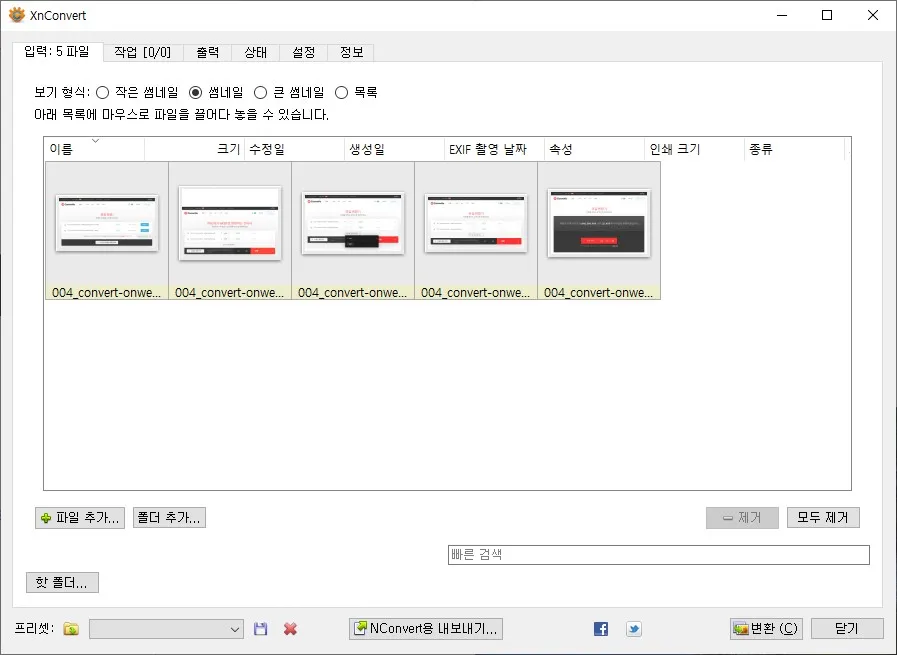This screenshot has width=897, height=655.
Task: Click the NConvert용 내보내기... button
Action: (426, 629)
